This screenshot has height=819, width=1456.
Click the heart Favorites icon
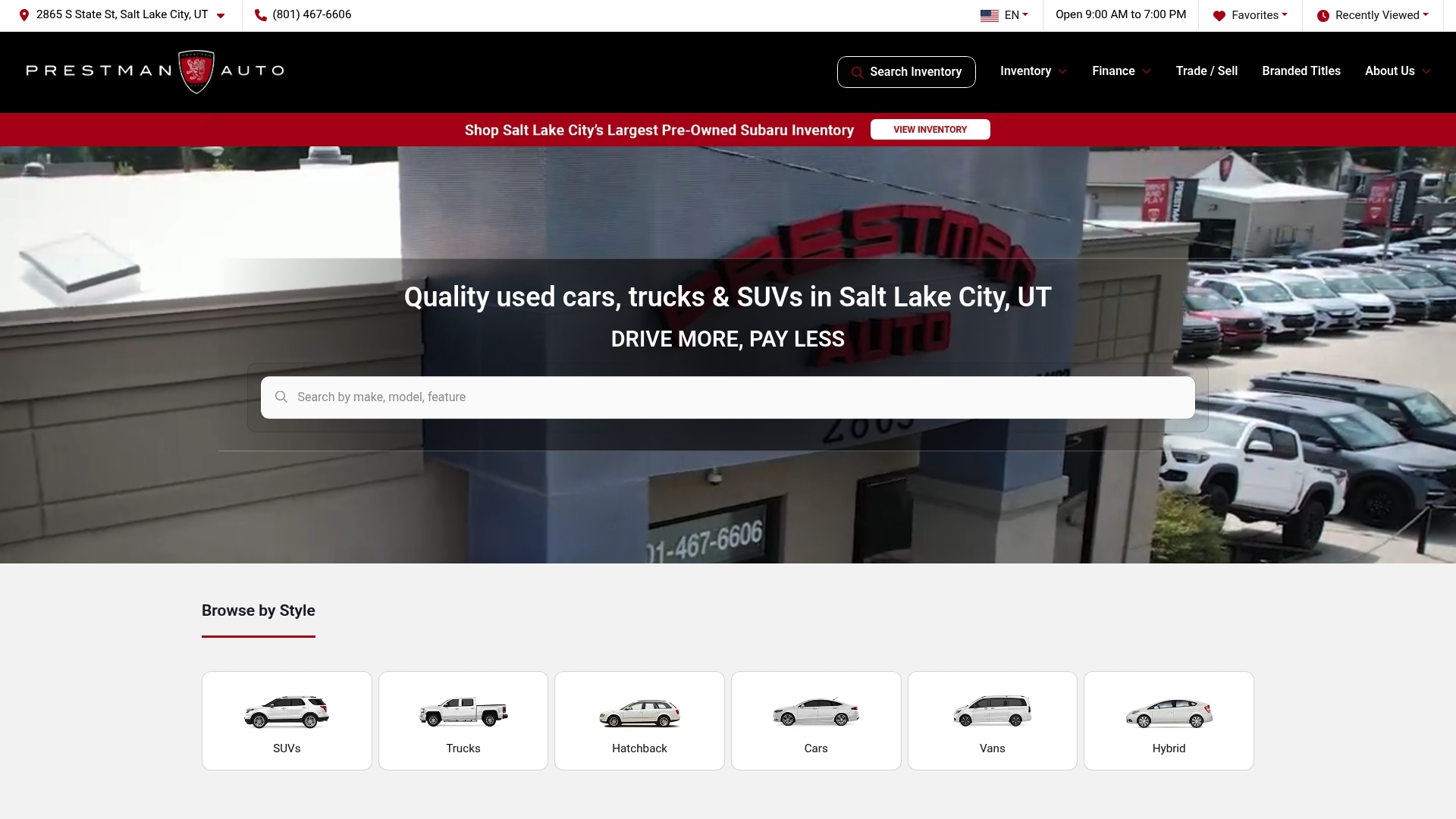click(x=1219, y=15)
